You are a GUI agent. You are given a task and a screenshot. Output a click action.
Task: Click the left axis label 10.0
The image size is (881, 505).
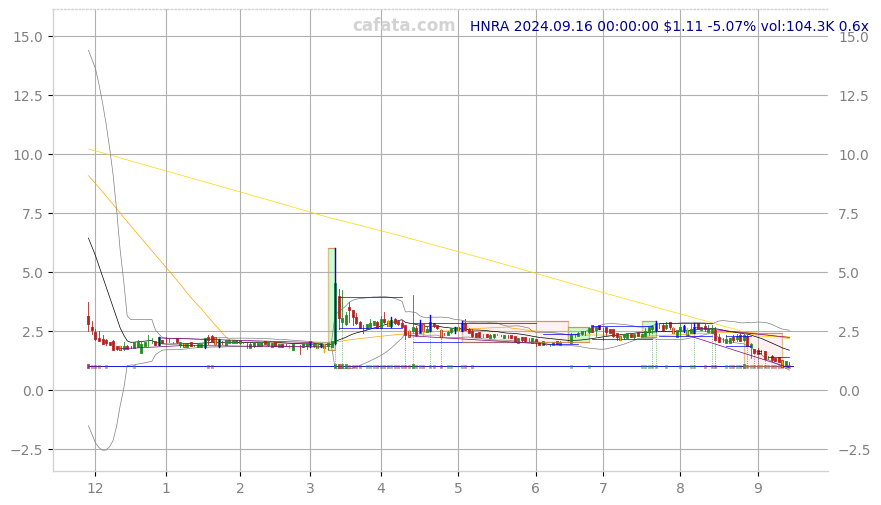pos(28,155)
